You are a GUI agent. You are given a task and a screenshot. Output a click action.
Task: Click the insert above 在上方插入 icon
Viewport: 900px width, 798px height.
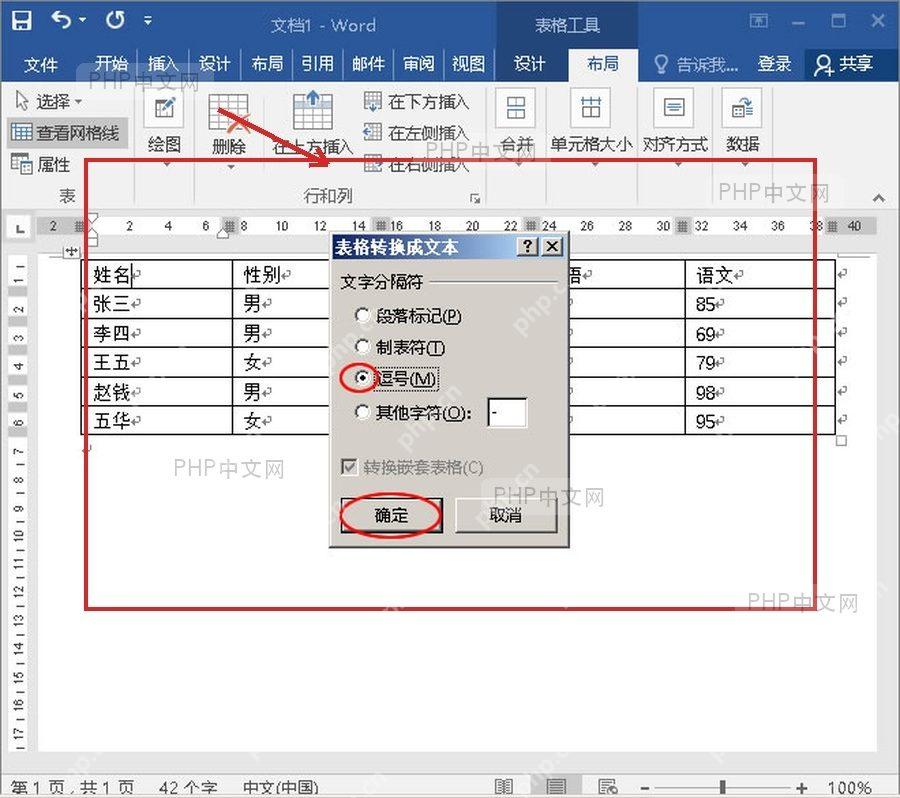pos(312,110)
